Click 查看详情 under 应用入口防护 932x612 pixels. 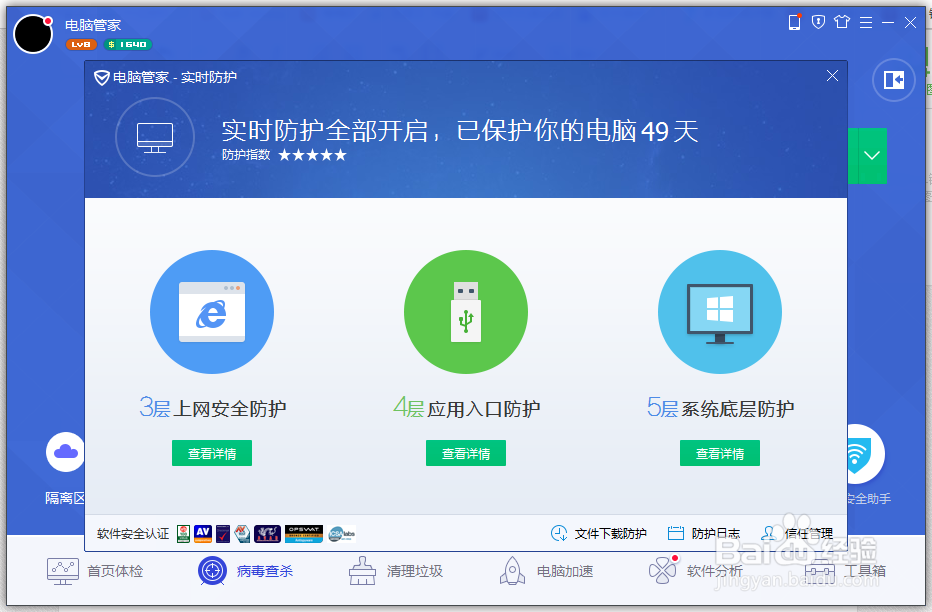point(465,452)
